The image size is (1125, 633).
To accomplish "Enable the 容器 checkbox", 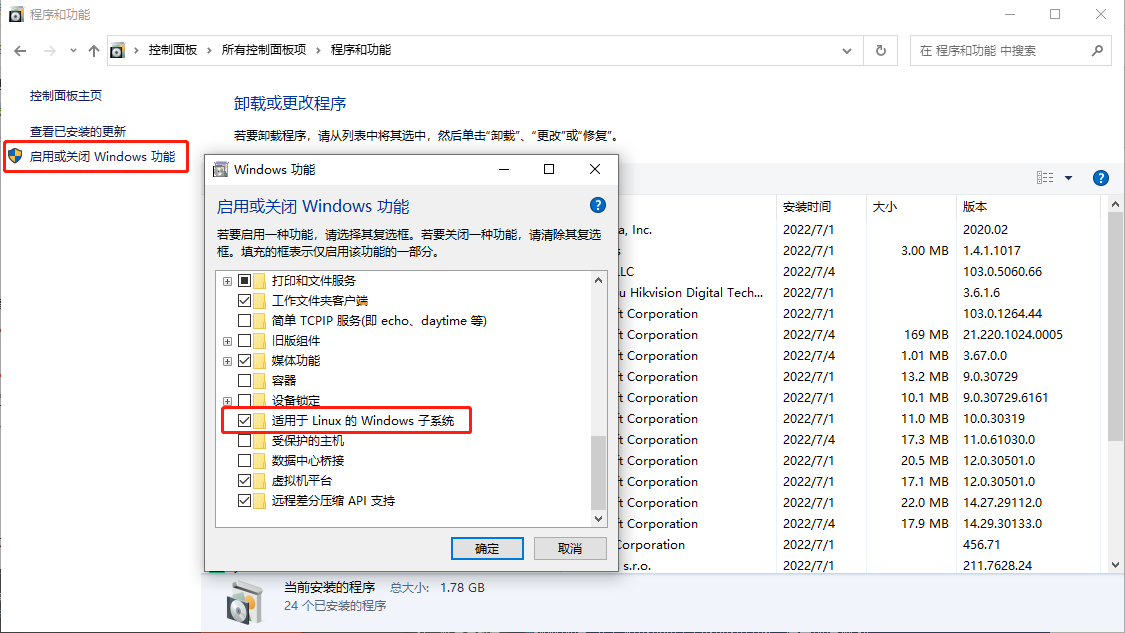I will click(245, 380).
